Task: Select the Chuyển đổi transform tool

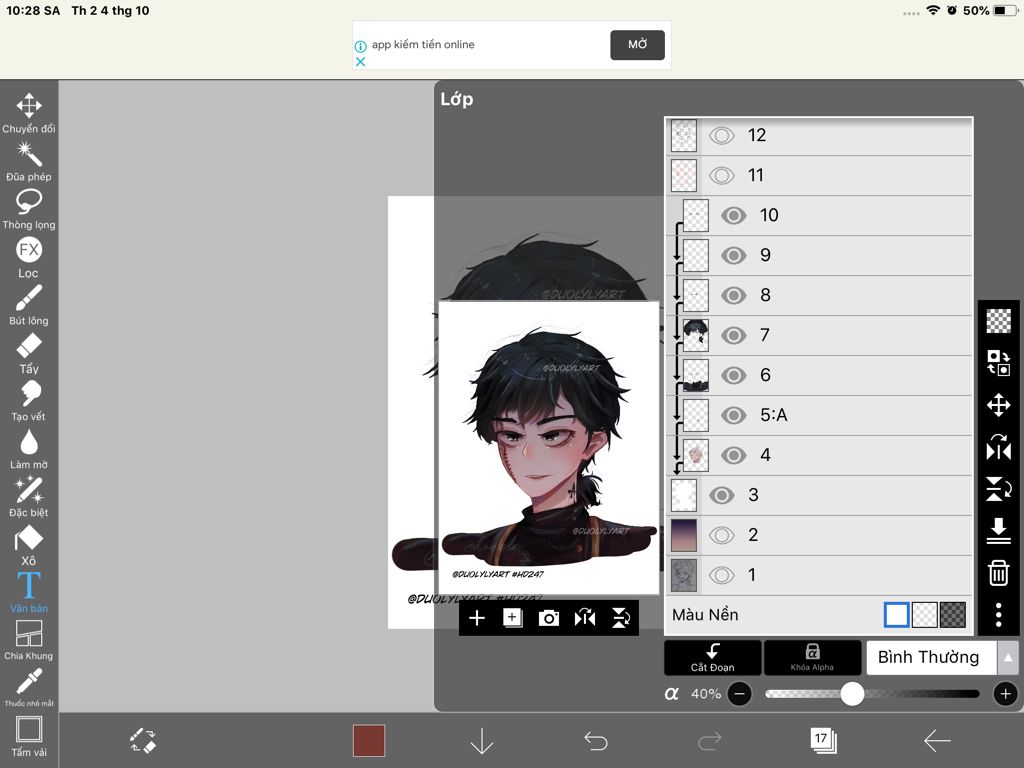Action: pos(29,113)
